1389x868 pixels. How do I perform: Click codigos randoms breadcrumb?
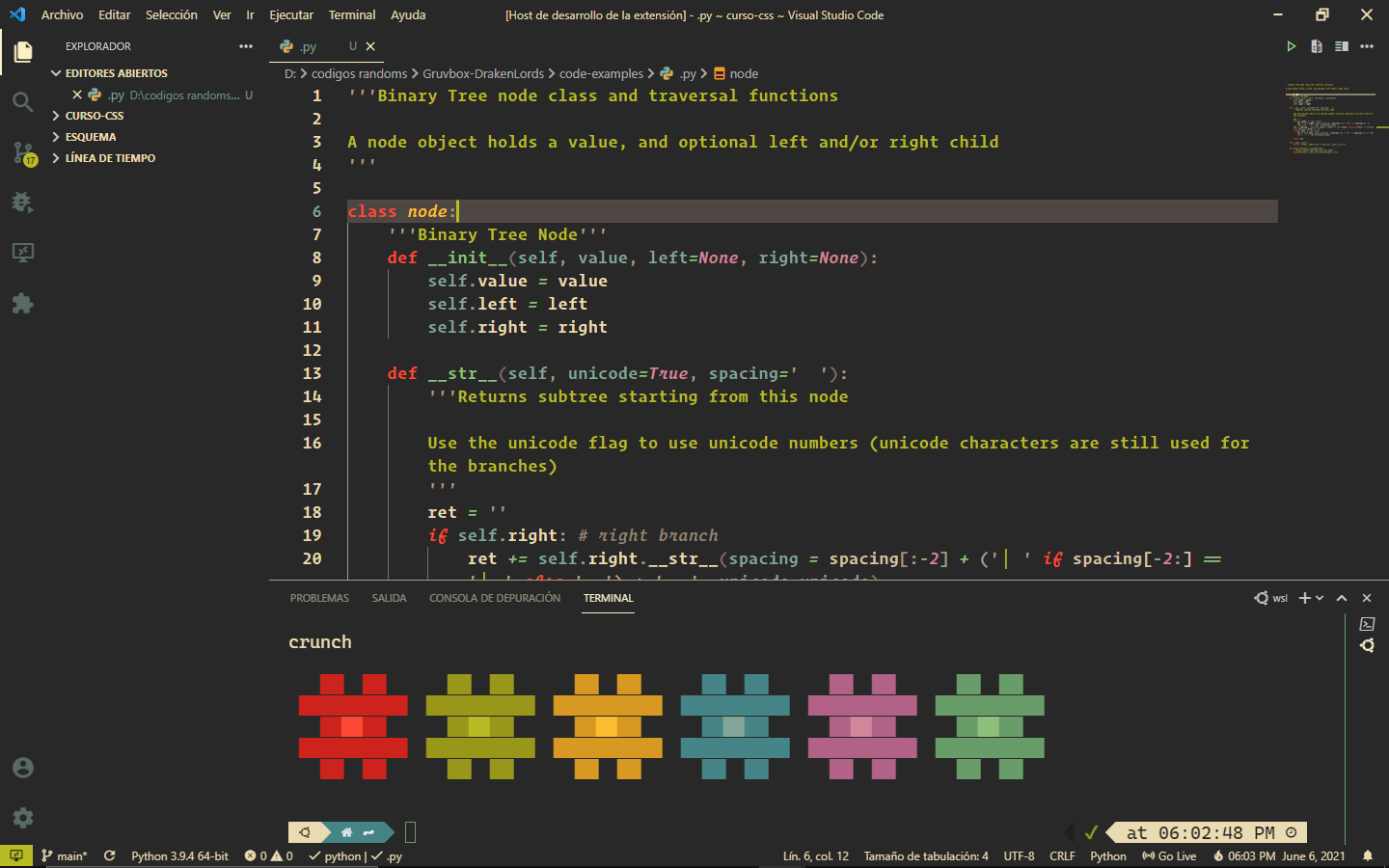(359, 73)
